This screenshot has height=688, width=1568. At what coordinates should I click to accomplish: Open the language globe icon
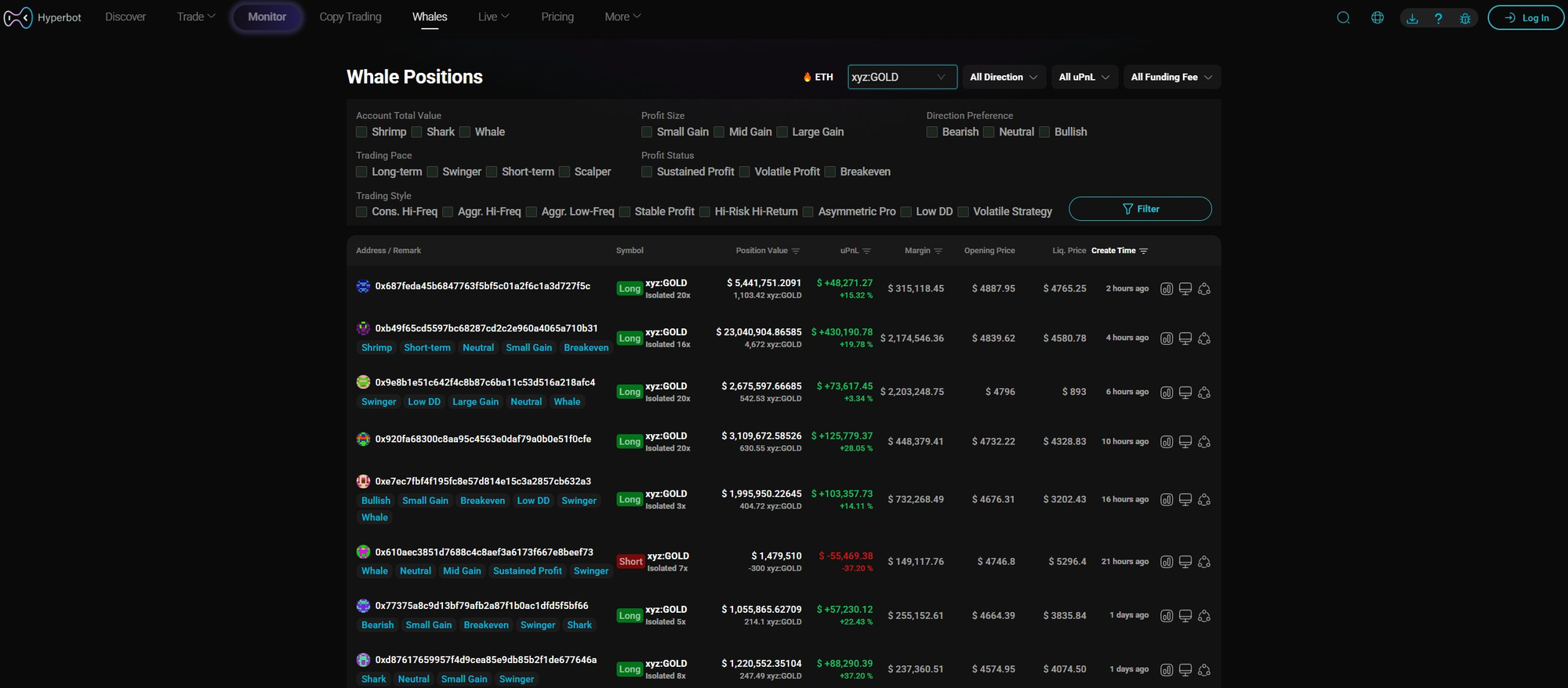pos(1377,18)
